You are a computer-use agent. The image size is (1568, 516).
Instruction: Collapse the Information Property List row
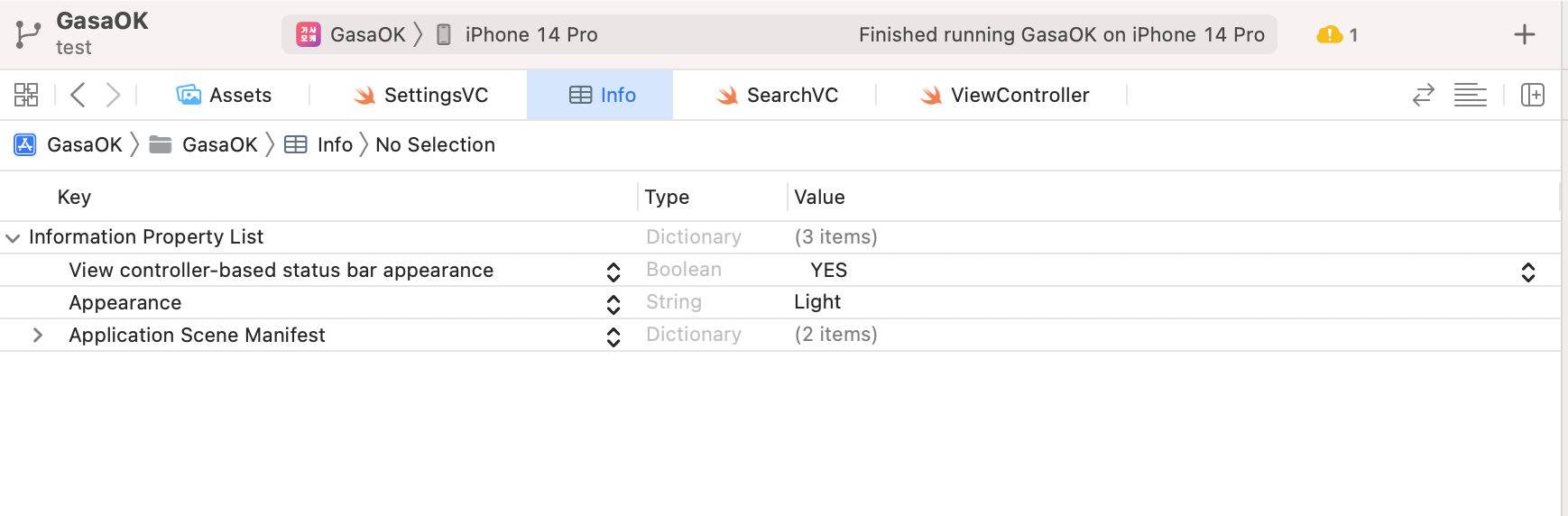pyautogui.click(x=13, y=238)
